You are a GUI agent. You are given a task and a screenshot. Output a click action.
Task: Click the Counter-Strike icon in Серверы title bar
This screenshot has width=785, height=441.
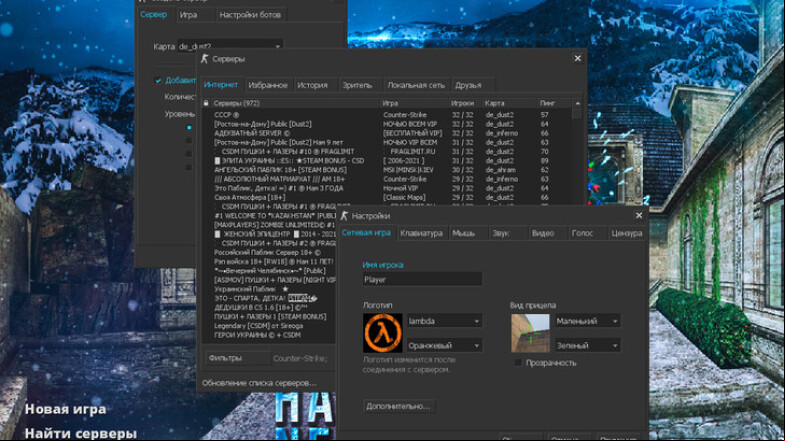204,59
